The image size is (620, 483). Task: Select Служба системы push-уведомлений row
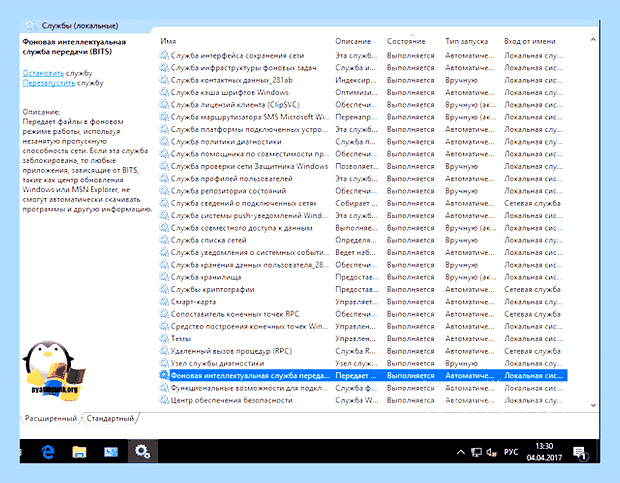point(363,215)
